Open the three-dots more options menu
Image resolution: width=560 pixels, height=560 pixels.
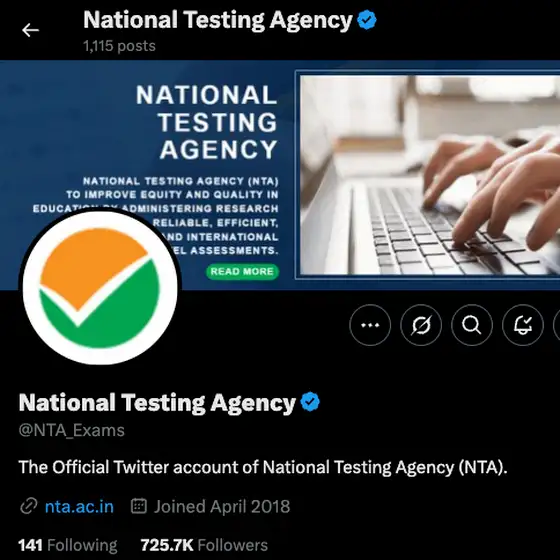(370, 325)
